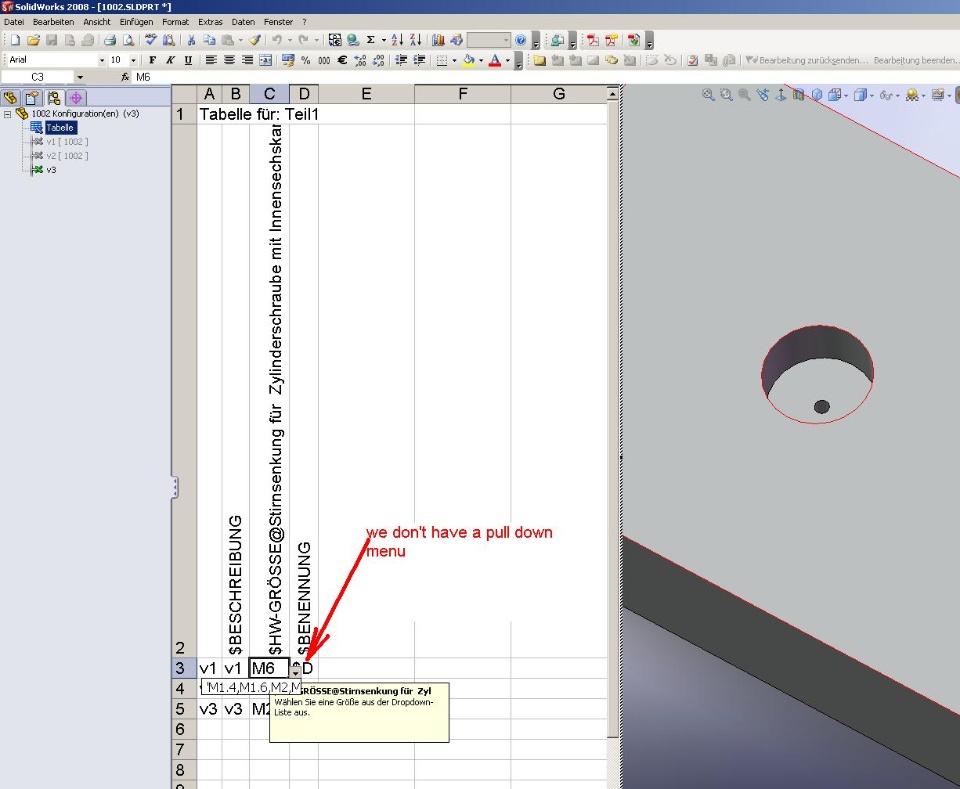Open the Chart Wizard icon

438,40
